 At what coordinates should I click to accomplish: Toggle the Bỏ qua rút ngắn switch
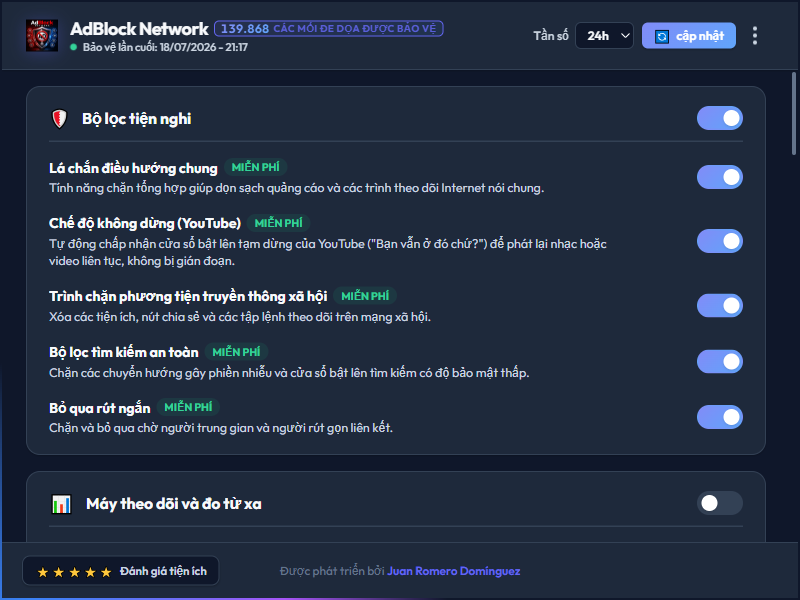pyautogui.click(x=719, y=417)
